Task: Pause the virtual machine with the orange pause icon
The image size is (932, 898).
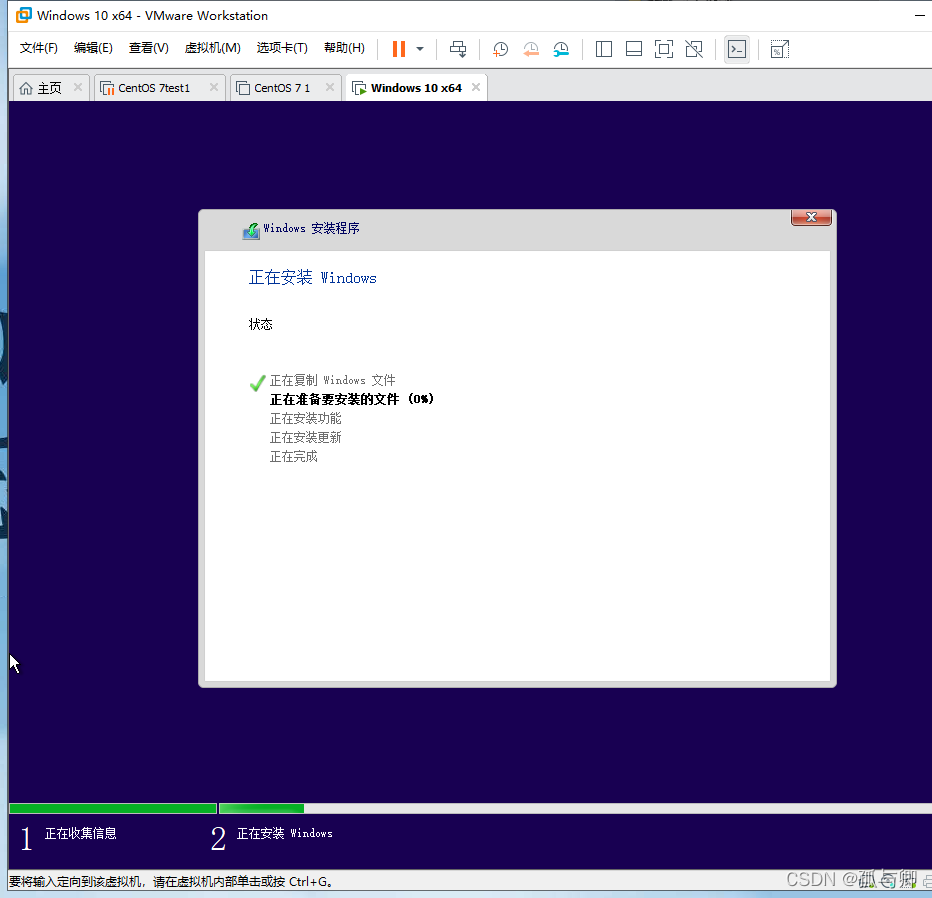Action: (399, 49)
